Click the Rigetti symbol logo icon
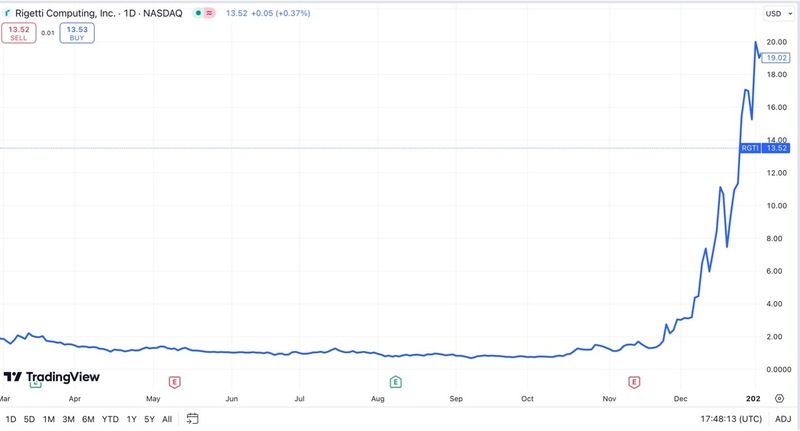 click(9, 13)
